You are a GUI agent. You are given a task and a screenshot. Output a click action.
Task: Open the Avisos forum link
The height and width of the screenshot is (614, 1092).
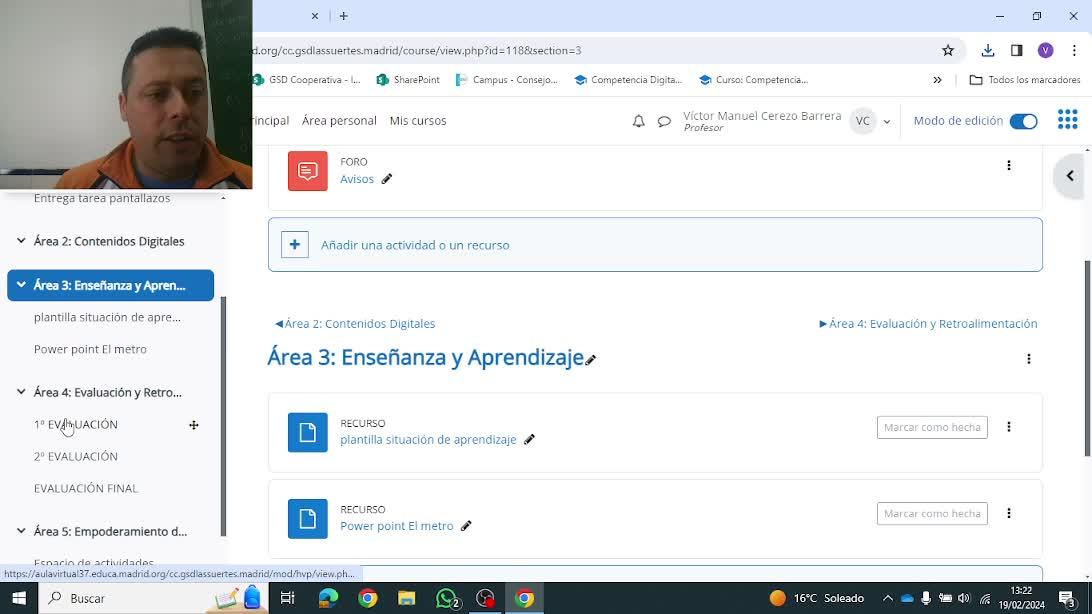pos(357,179)
